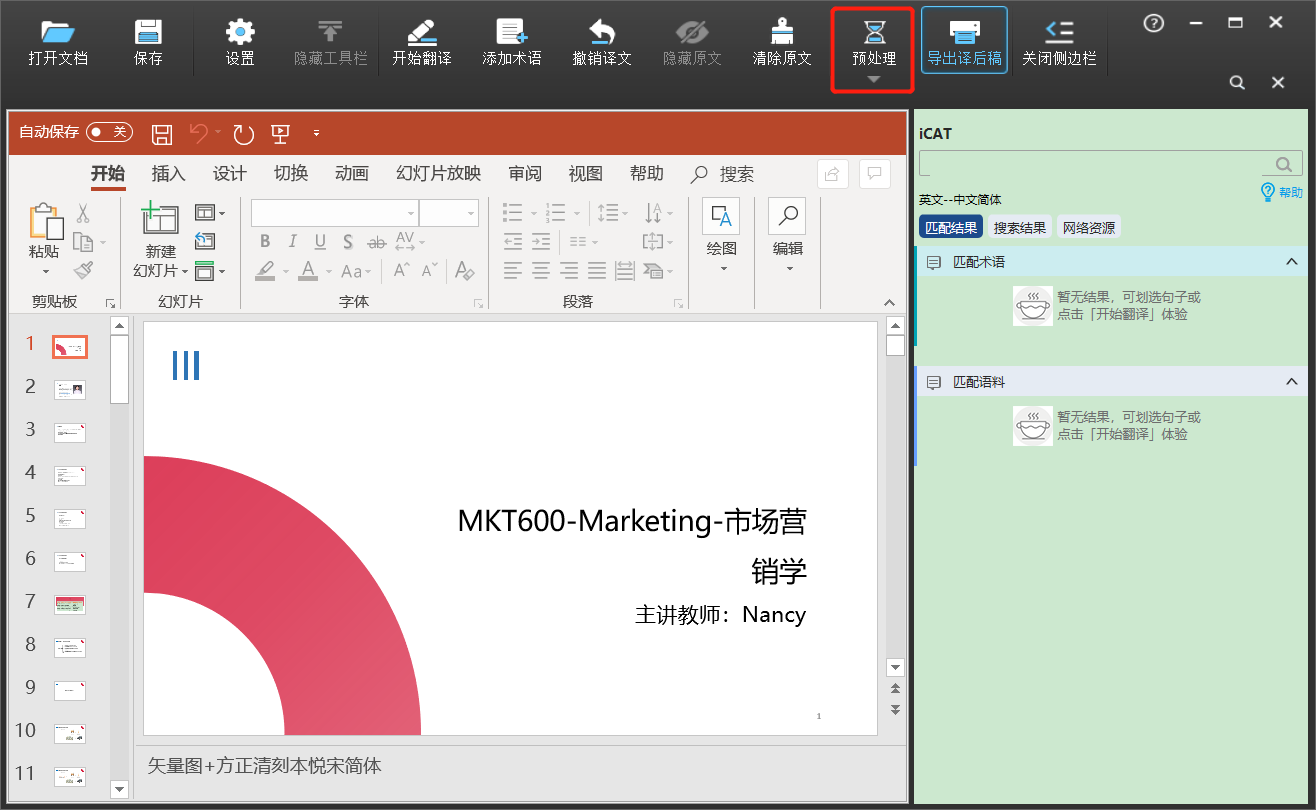The width and height of the screenshot is (1316, 810).
Task: Open the customize quick access toolbar dropdown
Action: [316, 133]
